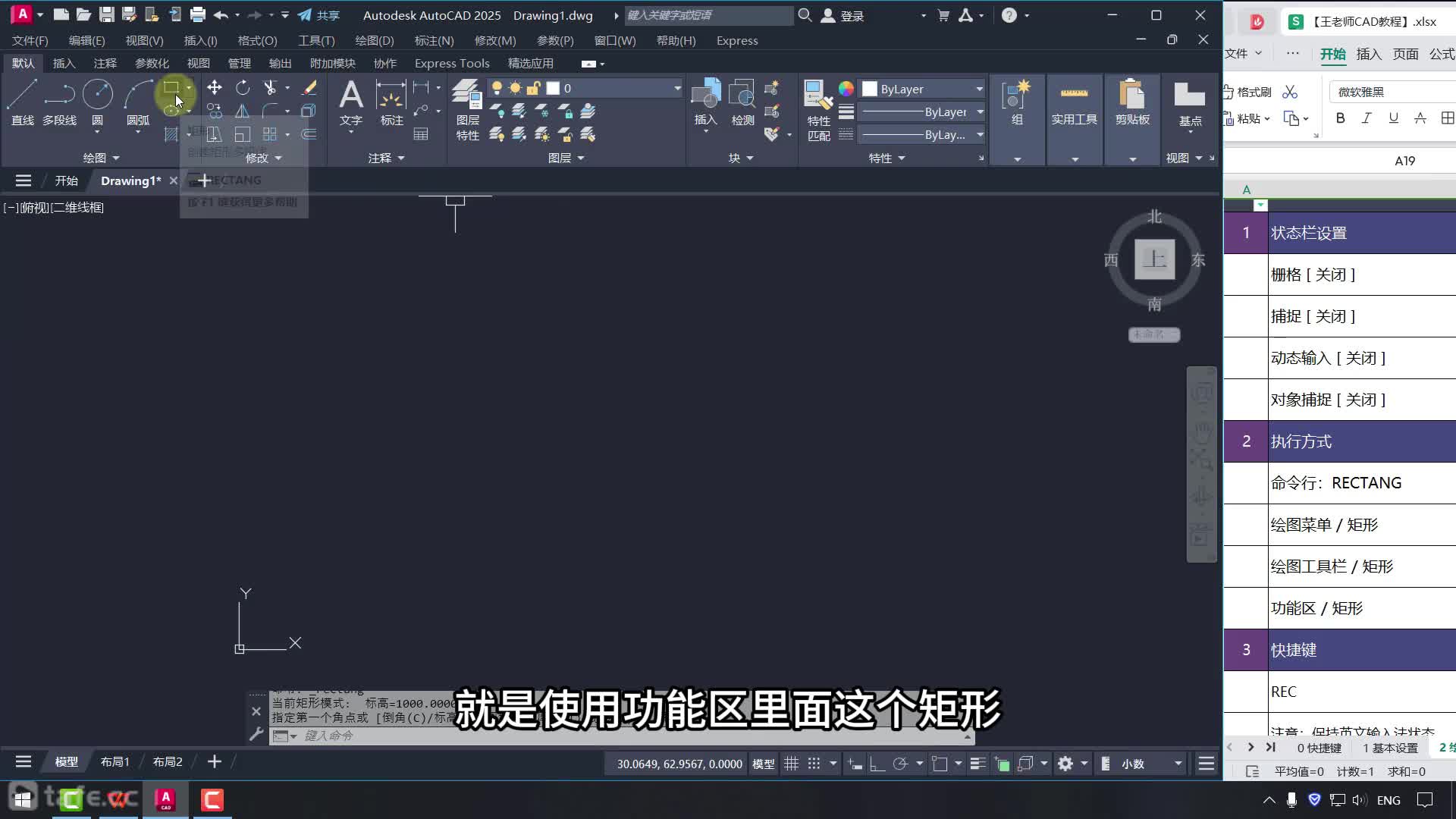Open the Dimension (标注) tool

pyautogui.click(x=391, y=102)
